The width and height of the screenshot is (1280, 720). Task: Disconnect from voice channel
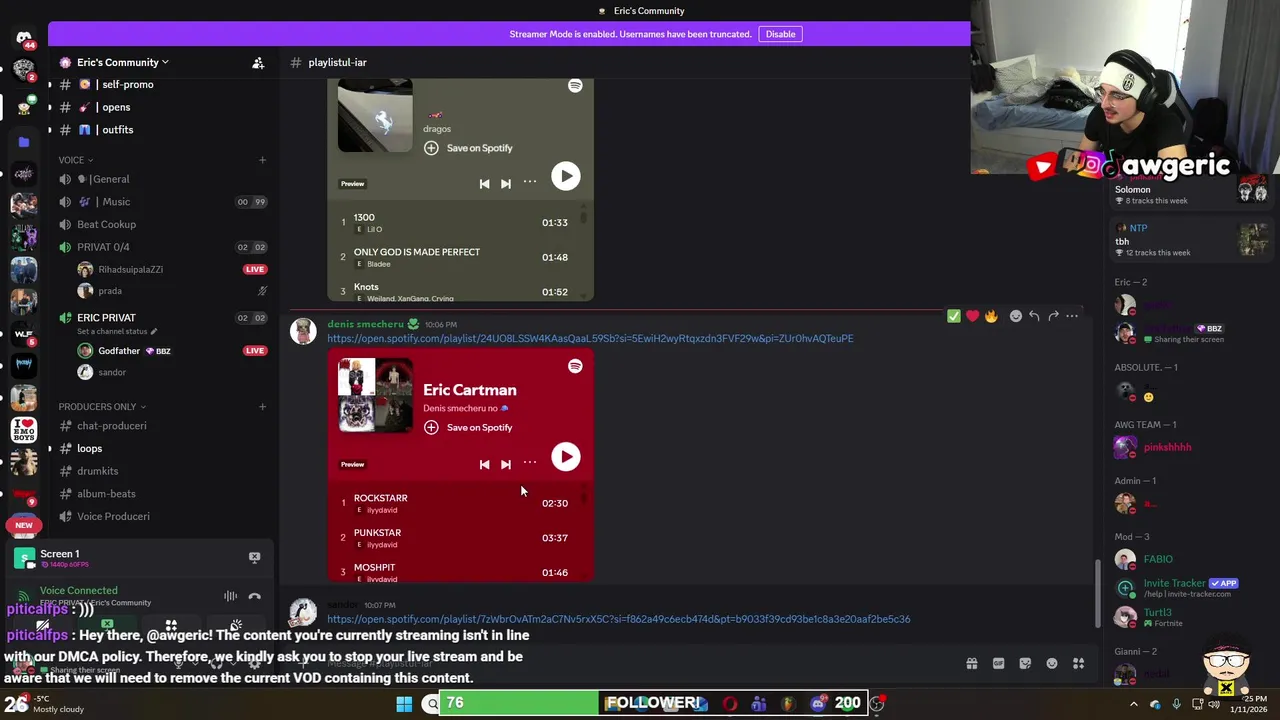254,597
